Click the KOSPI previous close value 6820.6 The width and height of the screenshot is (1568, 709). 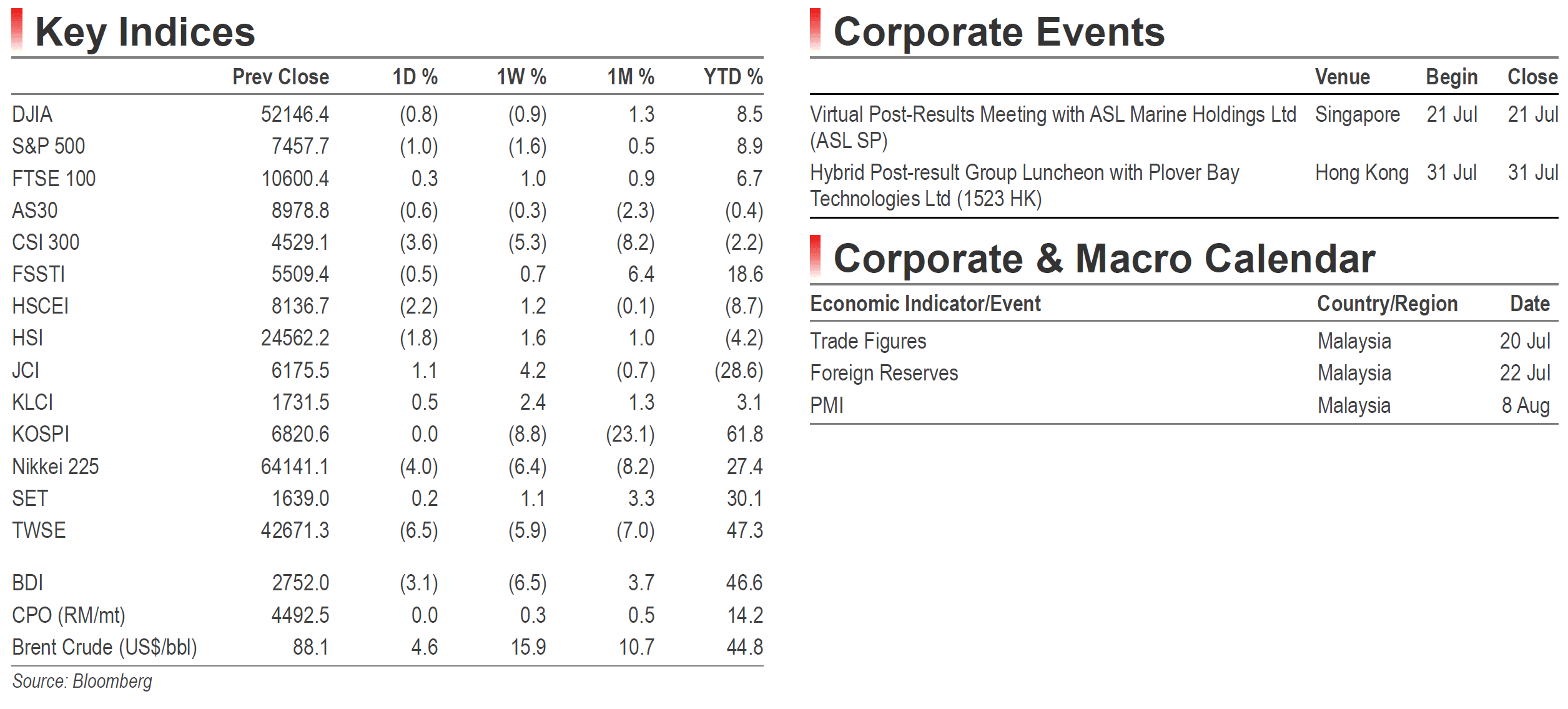300,434
